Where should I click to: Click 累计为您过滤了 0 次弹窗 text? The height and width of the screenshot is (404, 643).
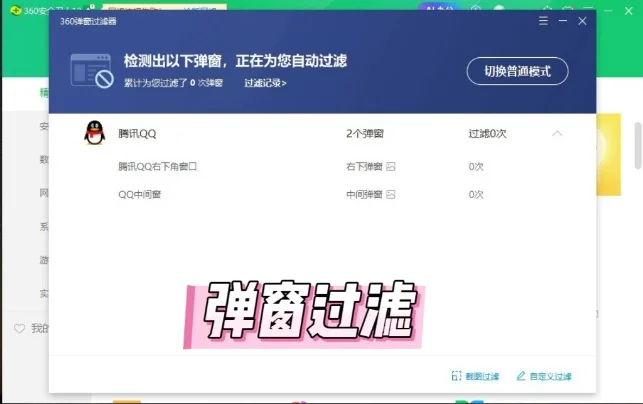tap(173, 83)
